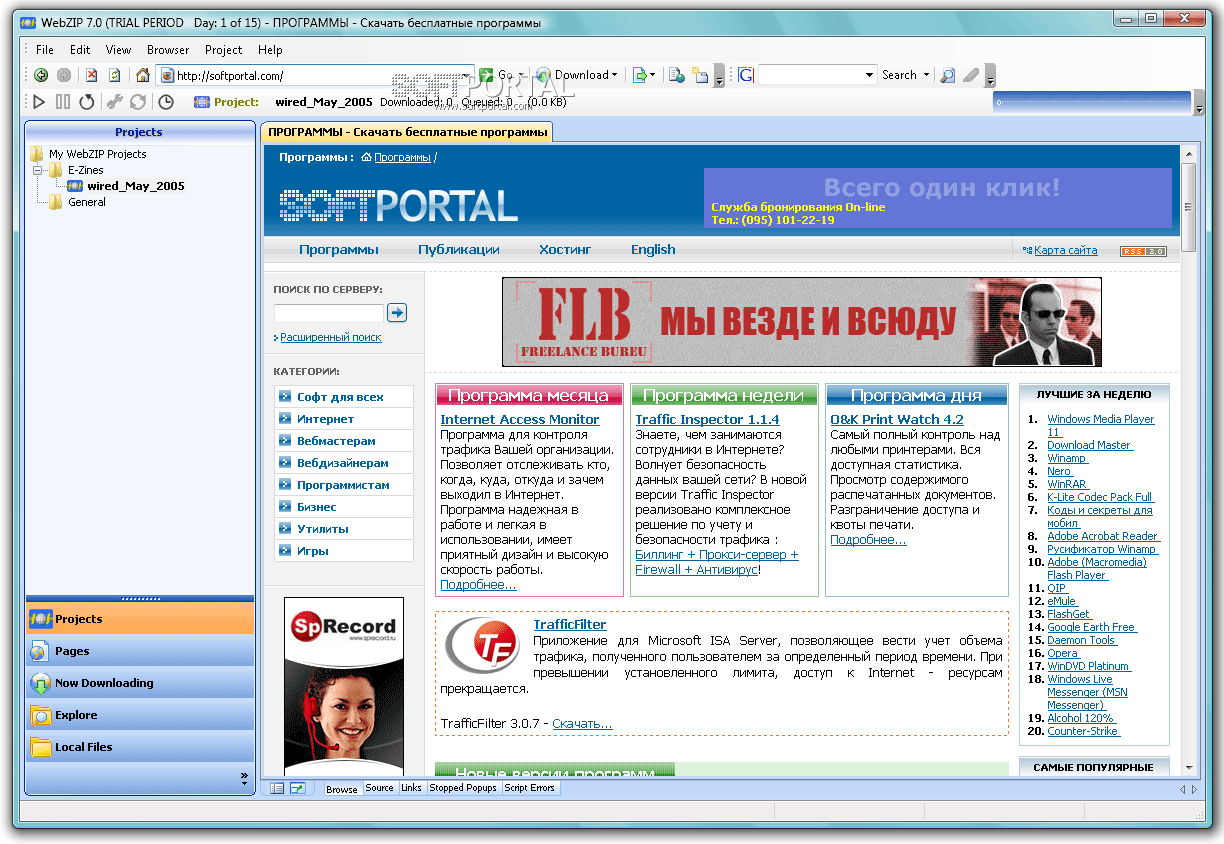Click the Restart circular arrow icon
1224x844 pixels.
pyautogui.click(x=87, y=101)
